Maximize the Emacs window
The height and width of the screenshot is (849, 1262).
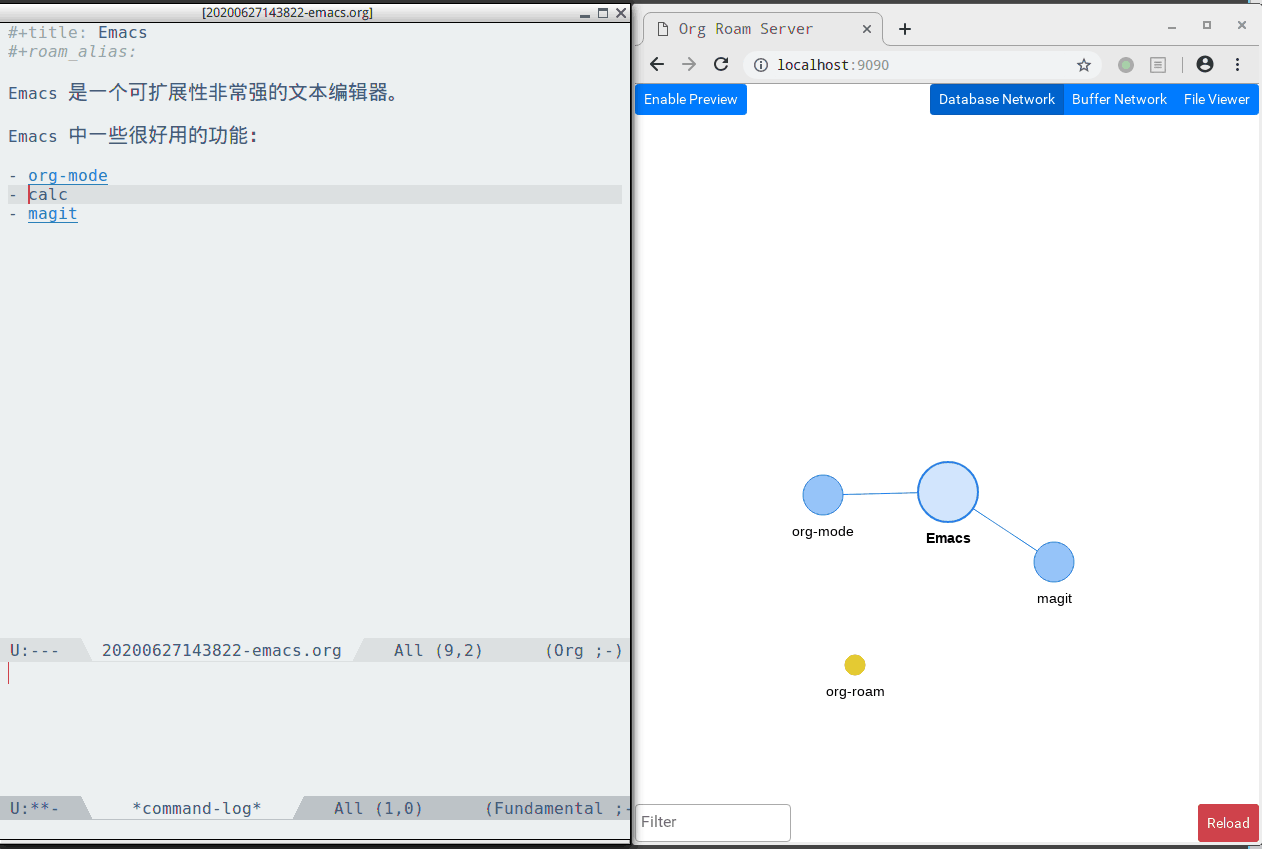pyautogui.click(x=603, y=13)
